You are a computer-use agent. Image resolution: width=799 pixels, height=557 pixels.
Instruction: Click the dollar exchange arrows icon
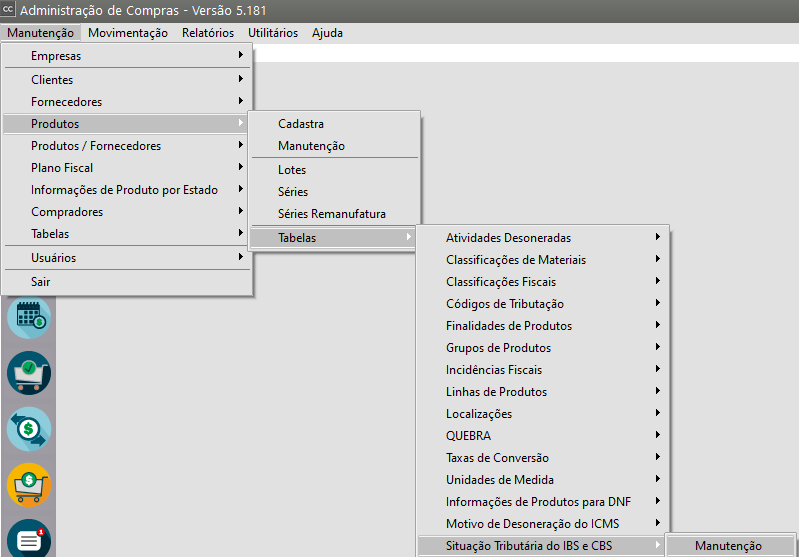tap(28, 429)
